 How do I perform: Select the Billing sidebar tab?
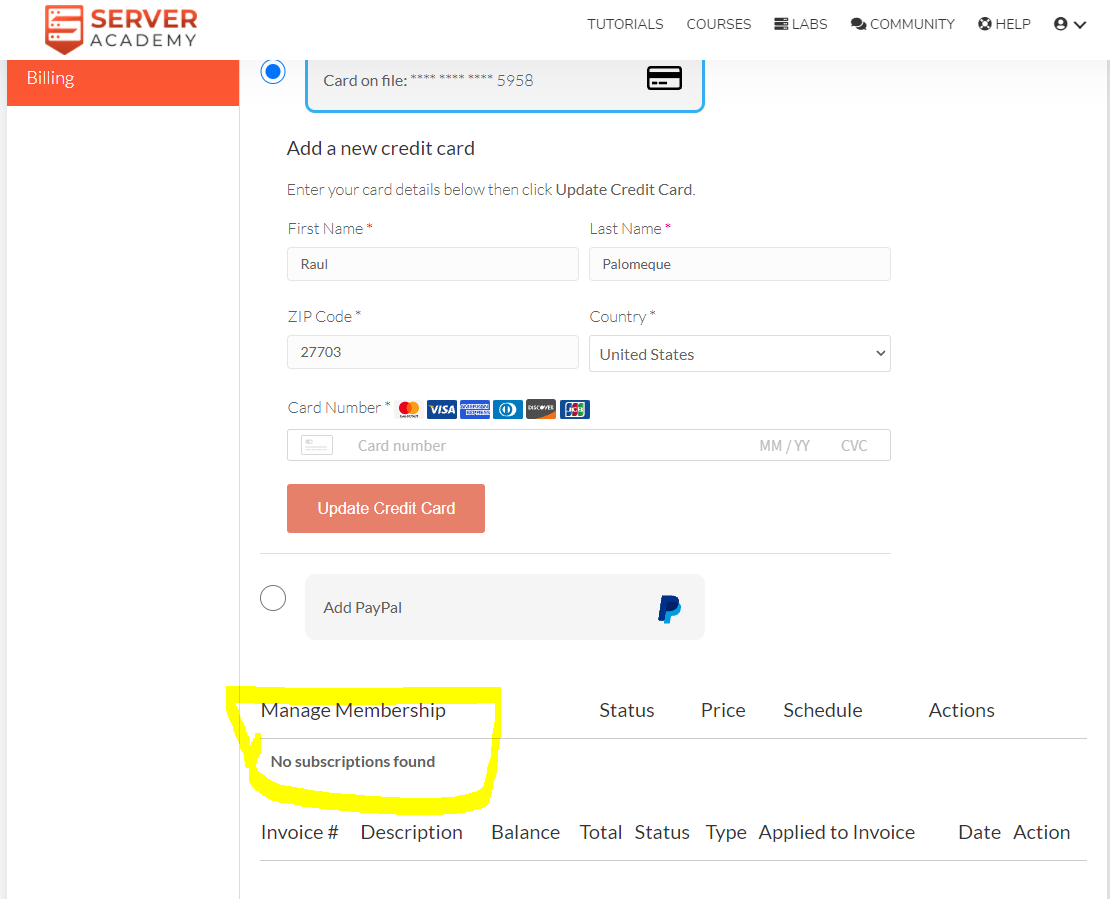coord(123,79)
